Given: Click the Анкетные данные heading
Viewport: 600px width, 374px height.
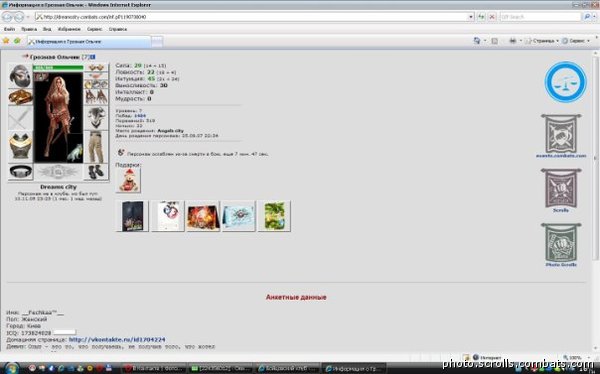Looking at the screenshot, I should (296, 297).
